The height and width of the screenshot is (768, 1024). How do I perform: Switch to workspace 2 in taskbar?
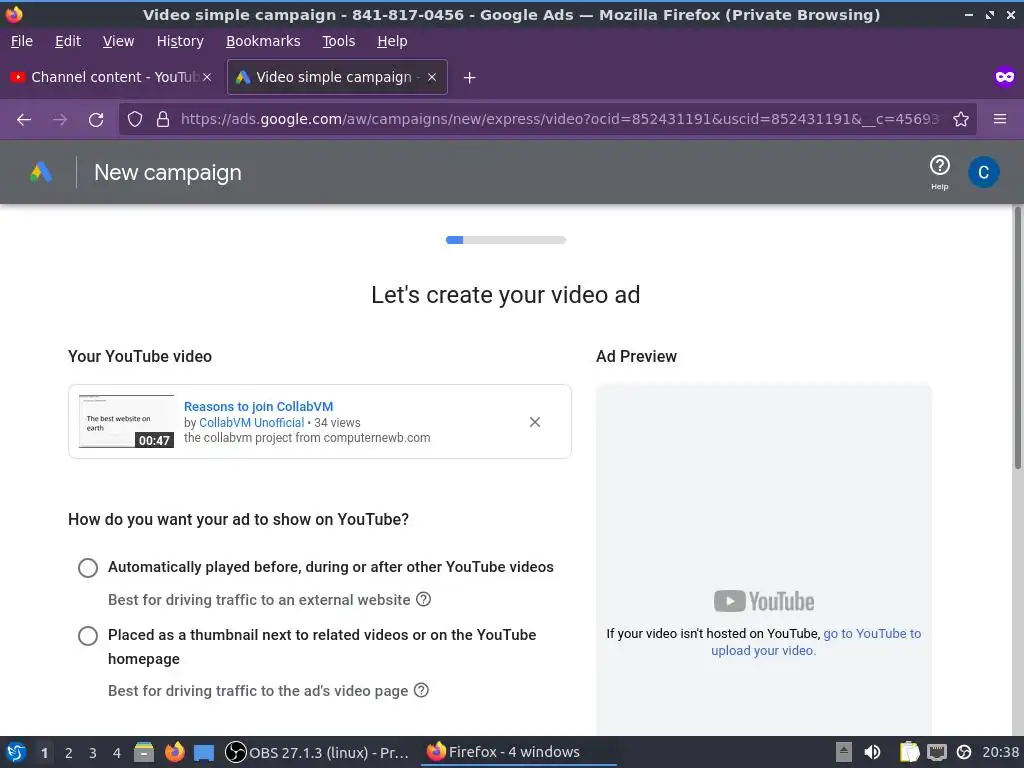(69, 753)
